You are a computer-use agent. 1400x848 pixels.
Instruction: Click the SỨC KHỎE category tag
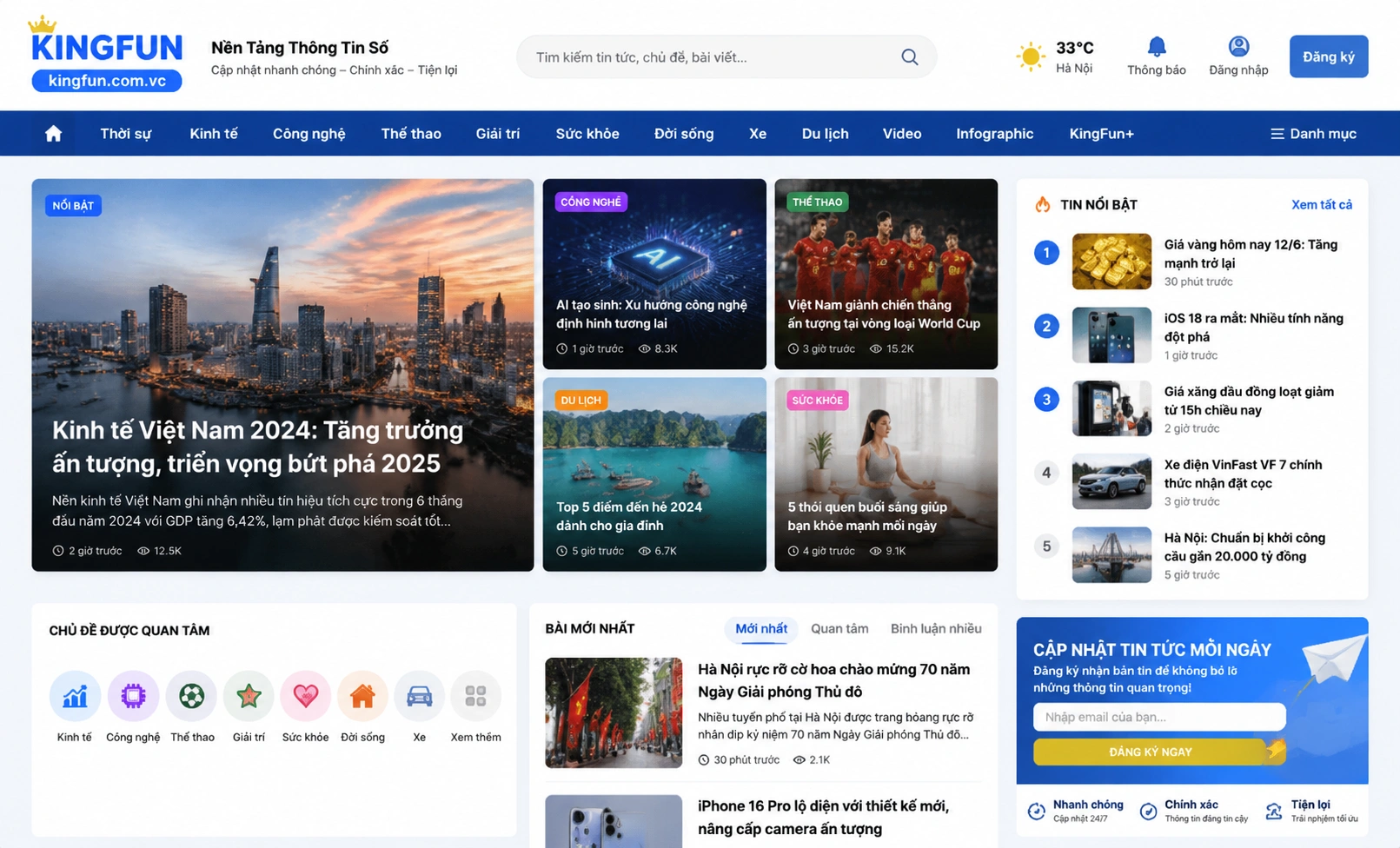(x=817, y=401)
